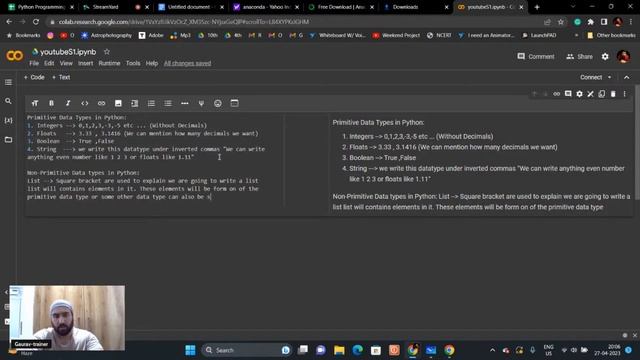
Task: Open a new browser tab
Action: [537, 7]
